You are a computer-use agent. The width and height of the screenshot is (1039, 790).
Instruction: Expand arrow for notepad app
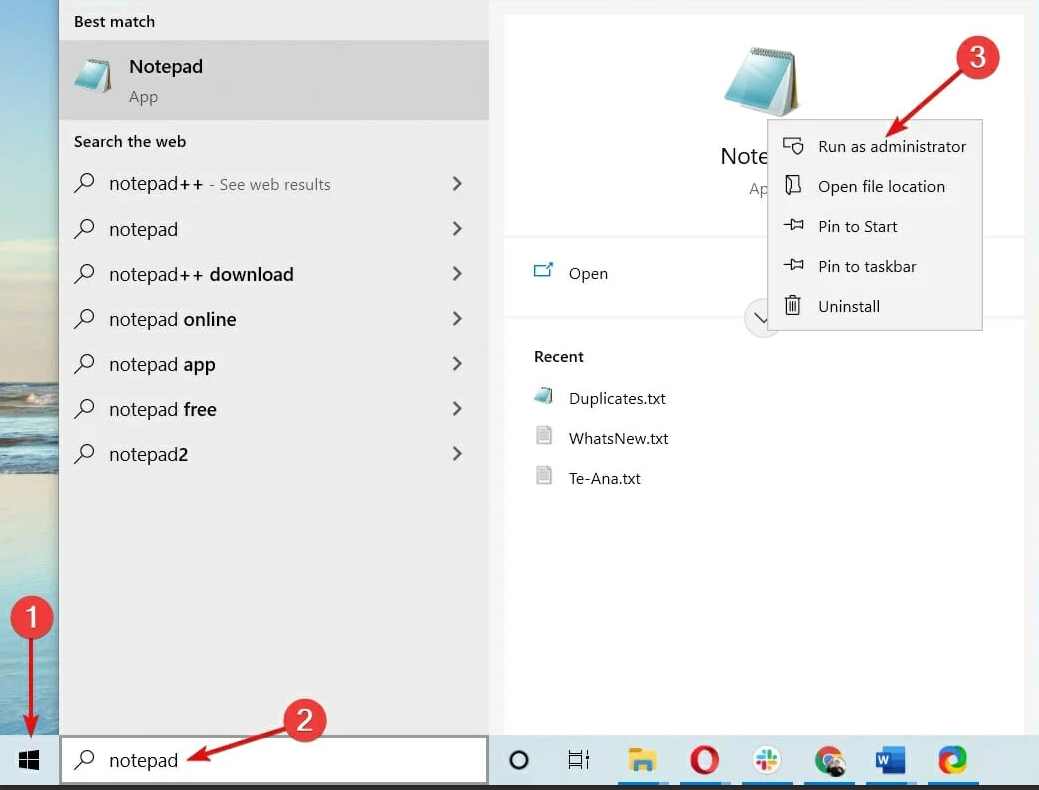click(x=457, y=364)
